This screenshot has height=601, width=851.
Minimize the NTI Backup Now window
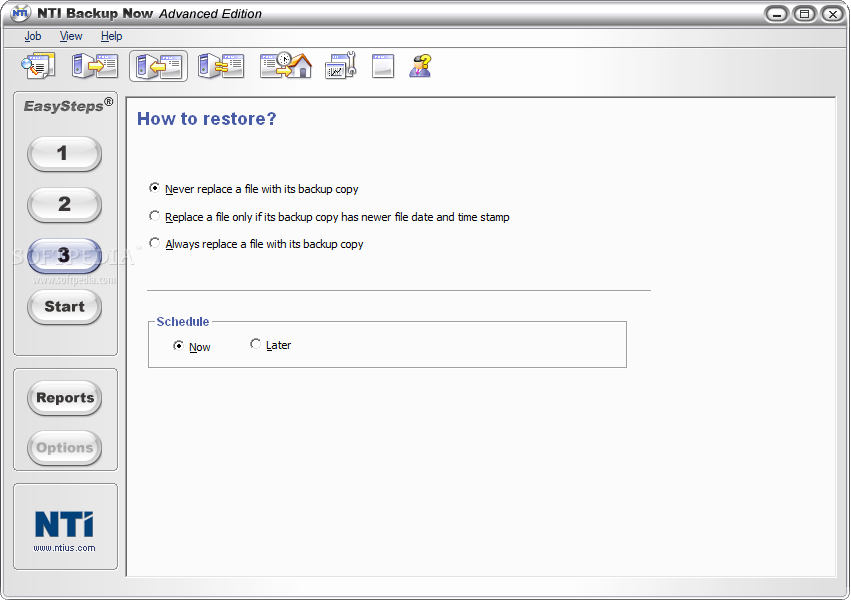coord(777,14)
